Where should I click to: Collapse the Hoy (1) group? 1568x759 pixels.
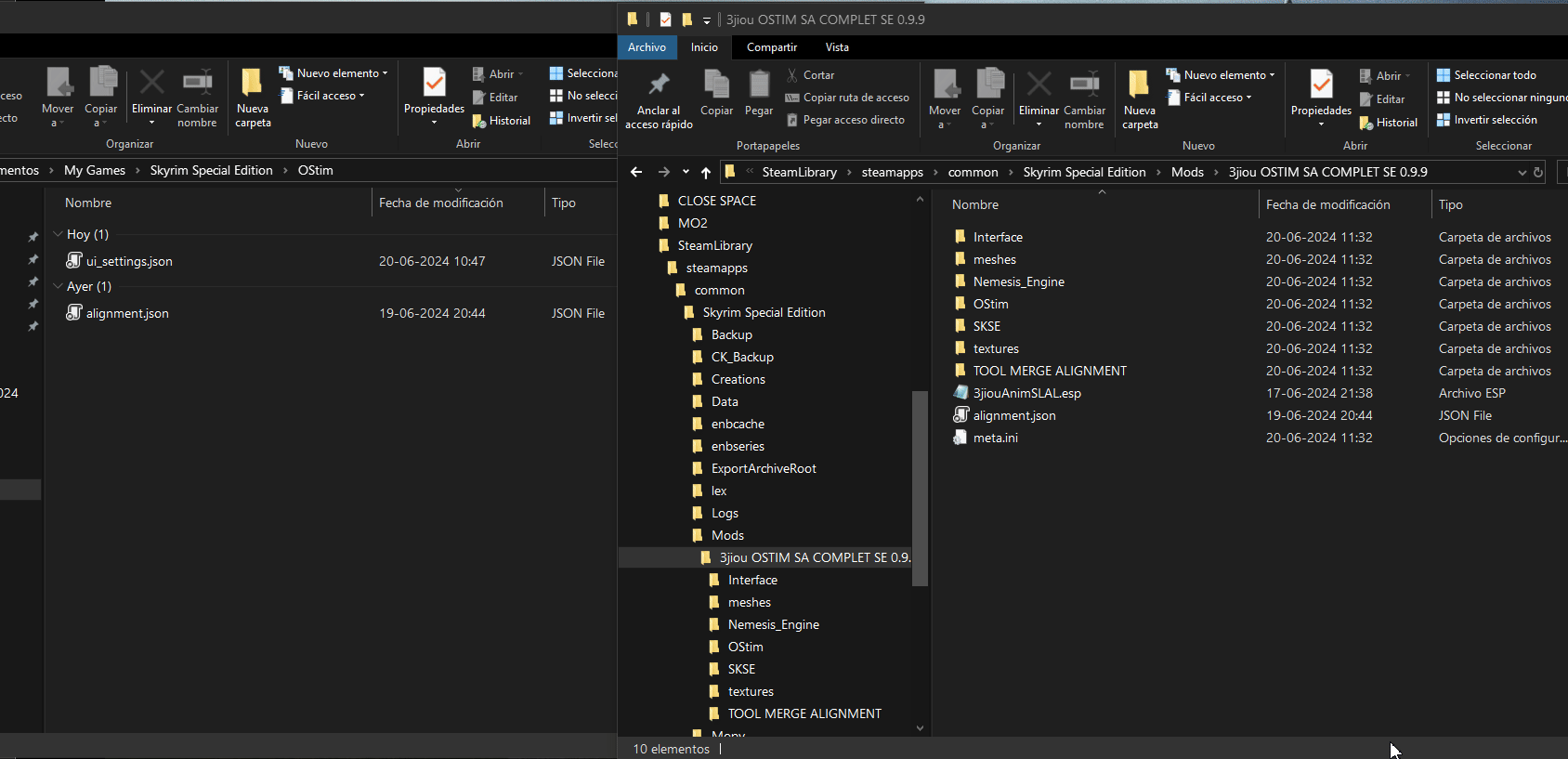pos(59,234)
